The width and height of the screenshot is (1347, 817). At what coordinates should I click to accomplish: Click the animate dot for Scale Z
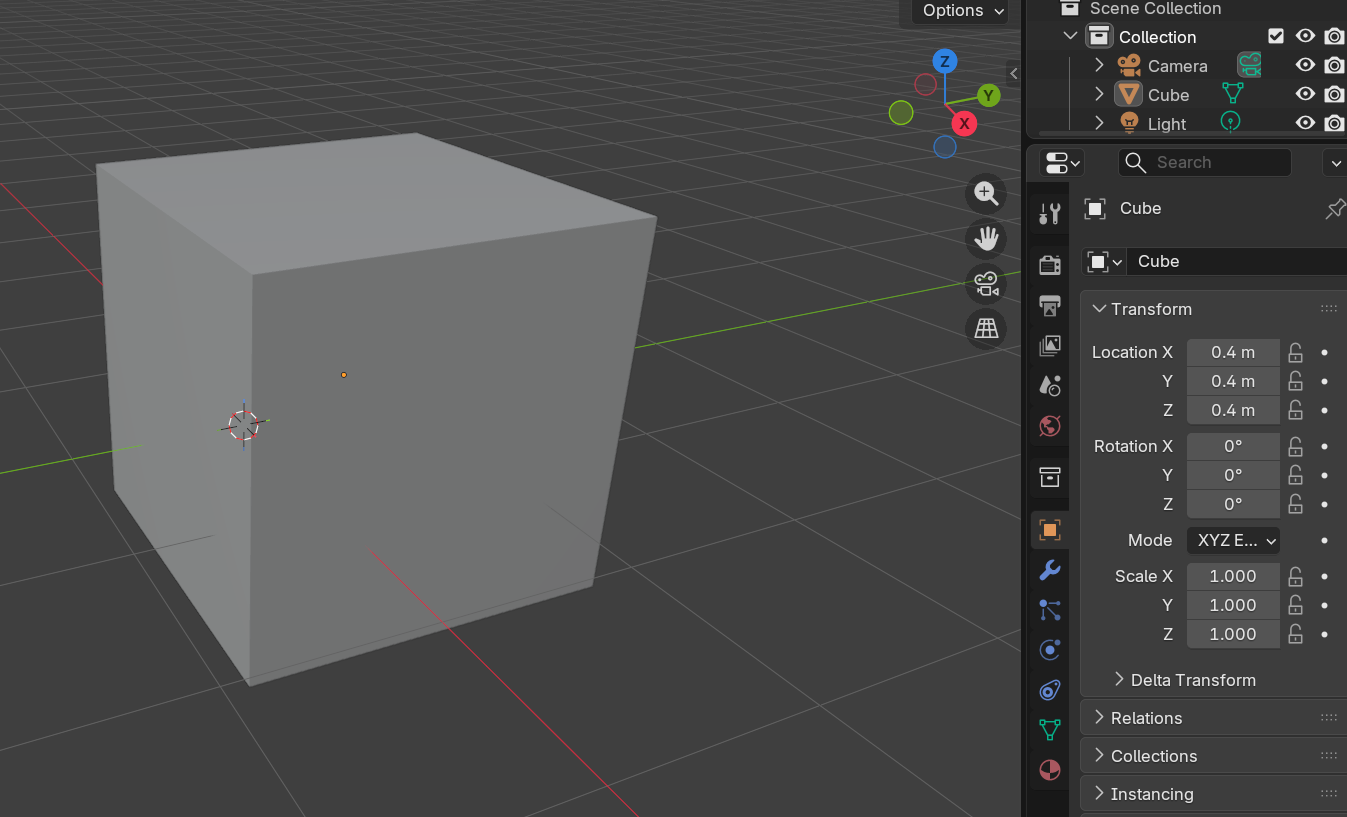pyautogui.click(x=1324, y=634)
